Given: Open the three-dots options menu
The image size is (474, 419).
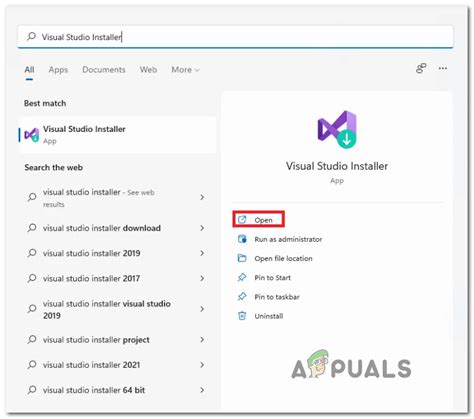Looking at the screenshot, I should point(443,68).
